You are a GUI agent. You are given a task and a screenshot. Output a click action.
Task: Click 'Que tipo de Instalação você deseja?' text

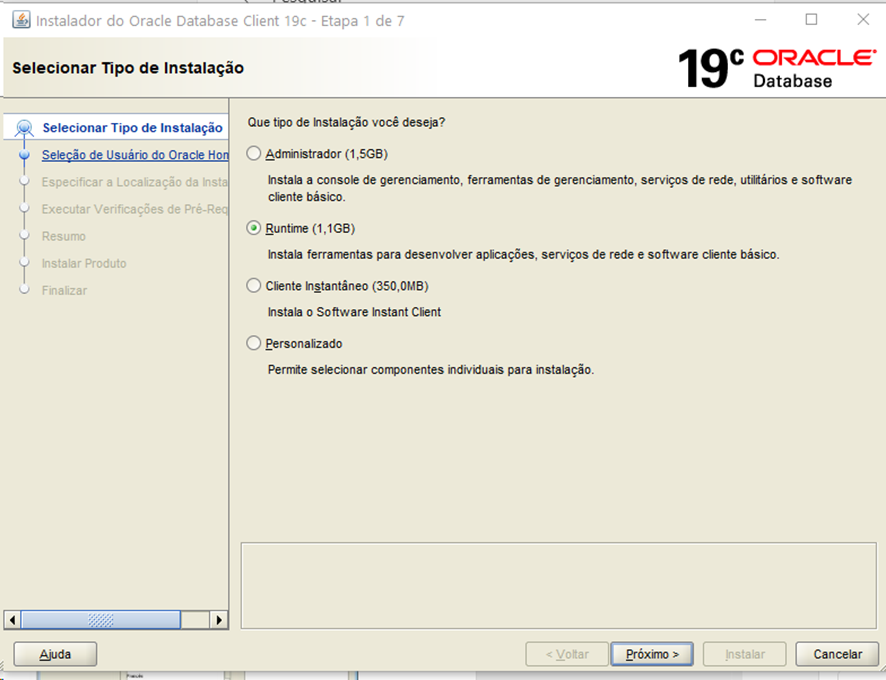click(x=346, y=122)
